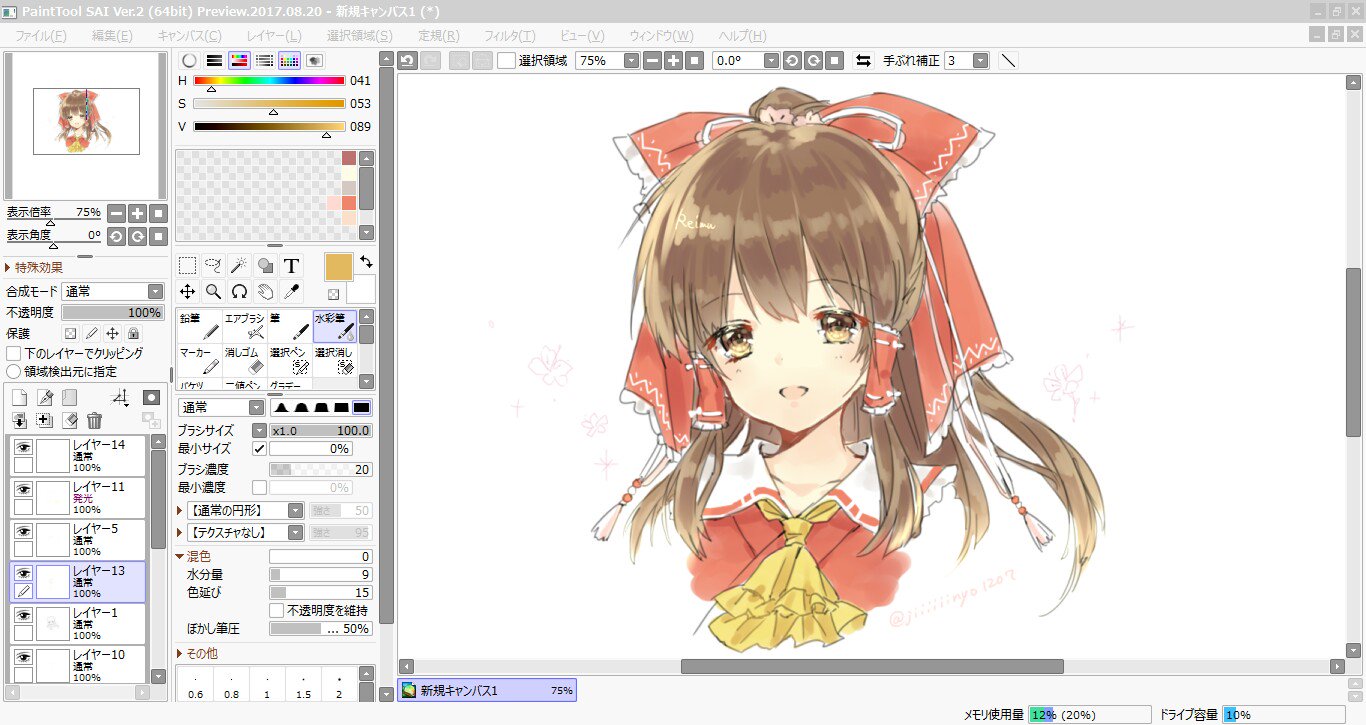
Task: Open the ファイル(F) menu
Action: pyautogui.click(x=41, y=36)
